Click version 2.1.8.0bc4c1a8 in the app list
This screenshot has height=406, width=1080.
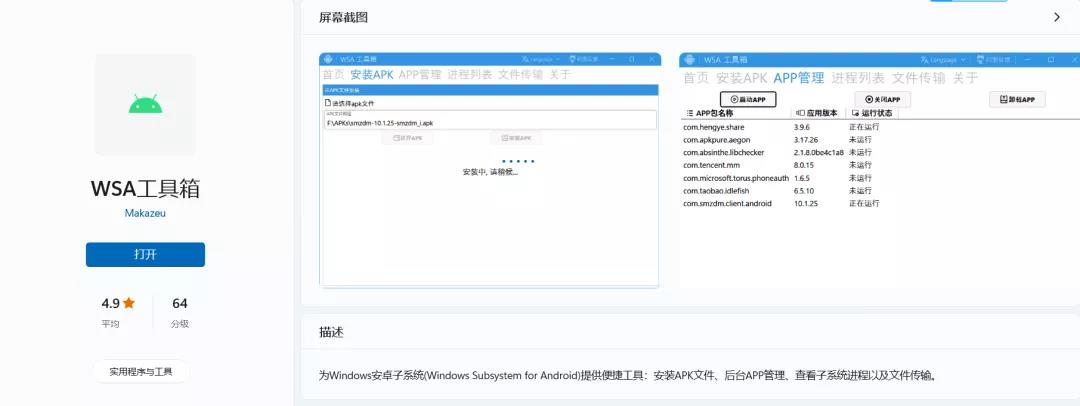coord(818,152)
